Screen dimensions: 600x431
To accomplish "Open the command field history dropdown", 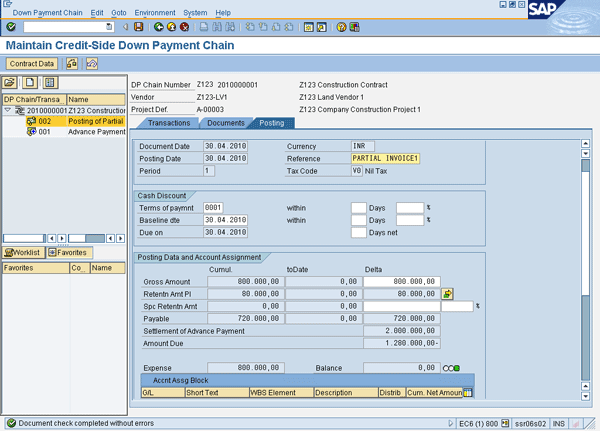I will click(x=109, y=27).
